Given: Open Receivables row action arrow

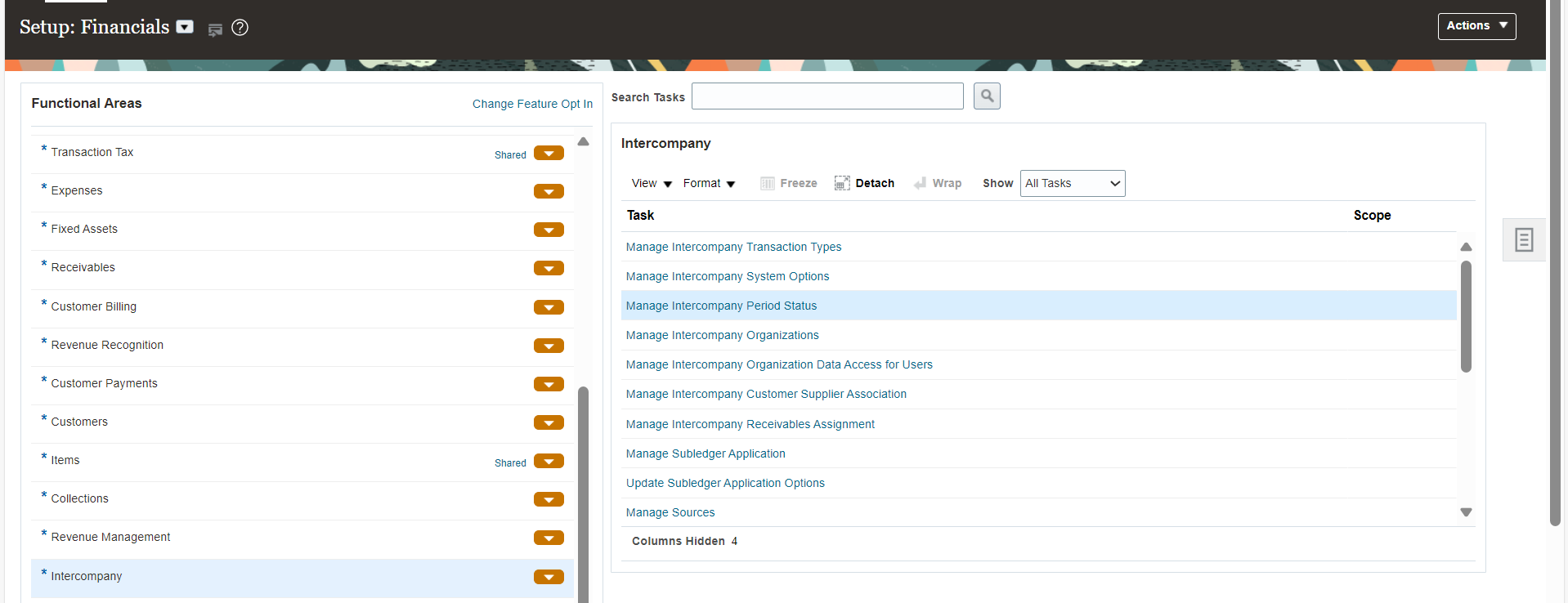Looking at the screenshot, I should pyautogui.click(x=549, y=268).
